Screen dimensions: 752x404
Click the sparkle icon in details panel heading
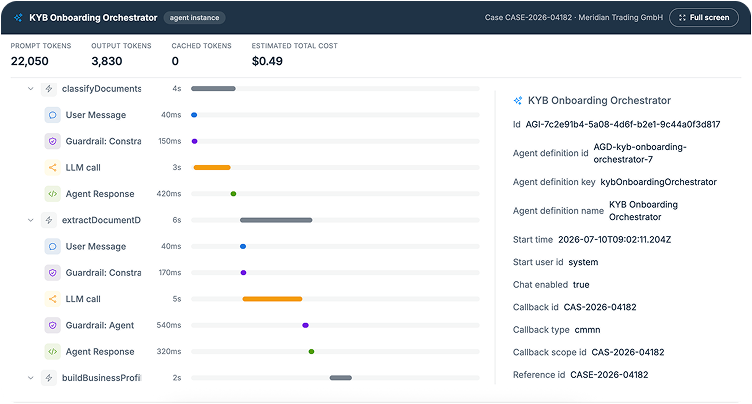point(517,100)
